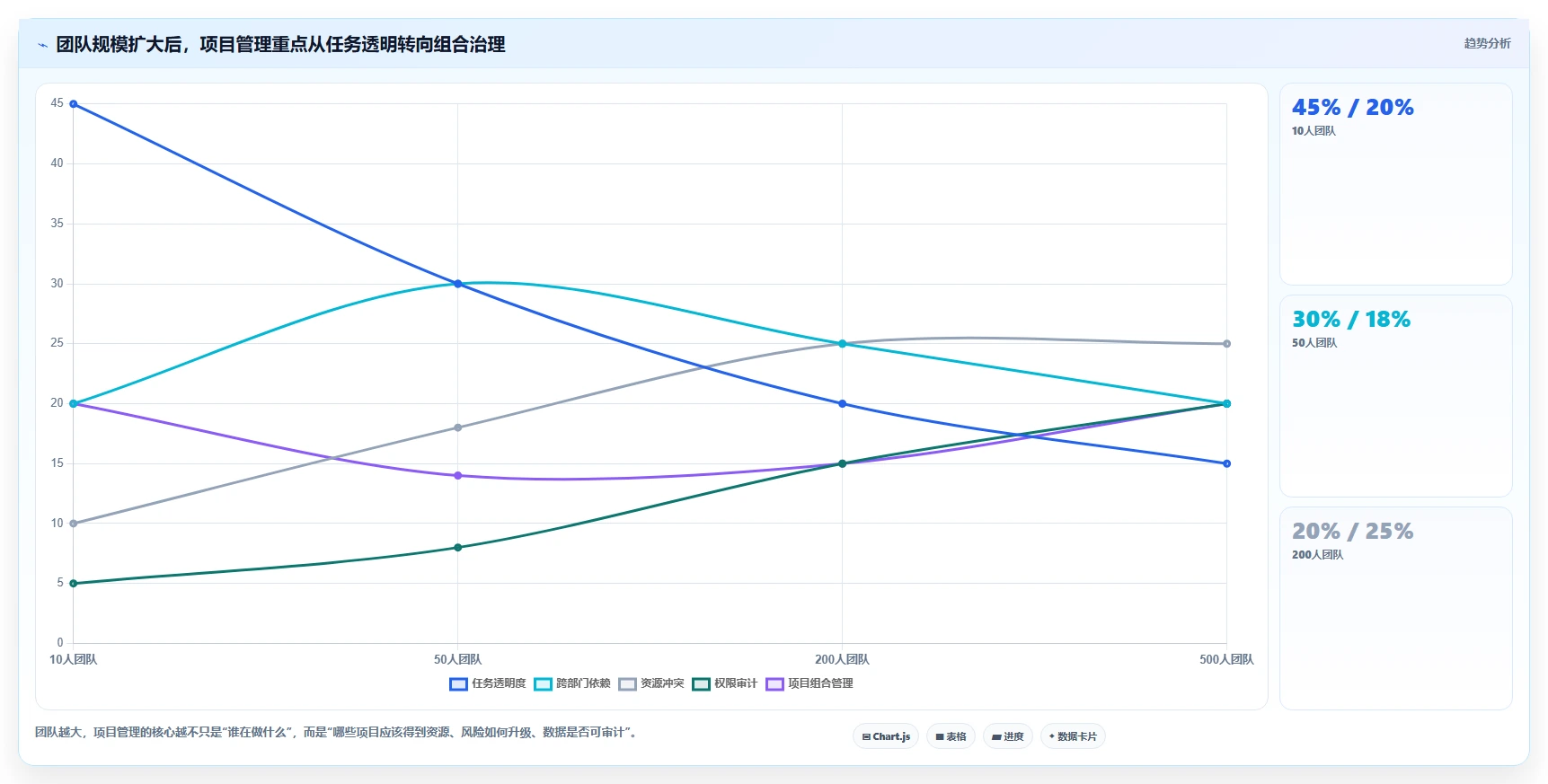Click the 表格 tag
The image size is (1548, 784).
[x=951, y=736]
